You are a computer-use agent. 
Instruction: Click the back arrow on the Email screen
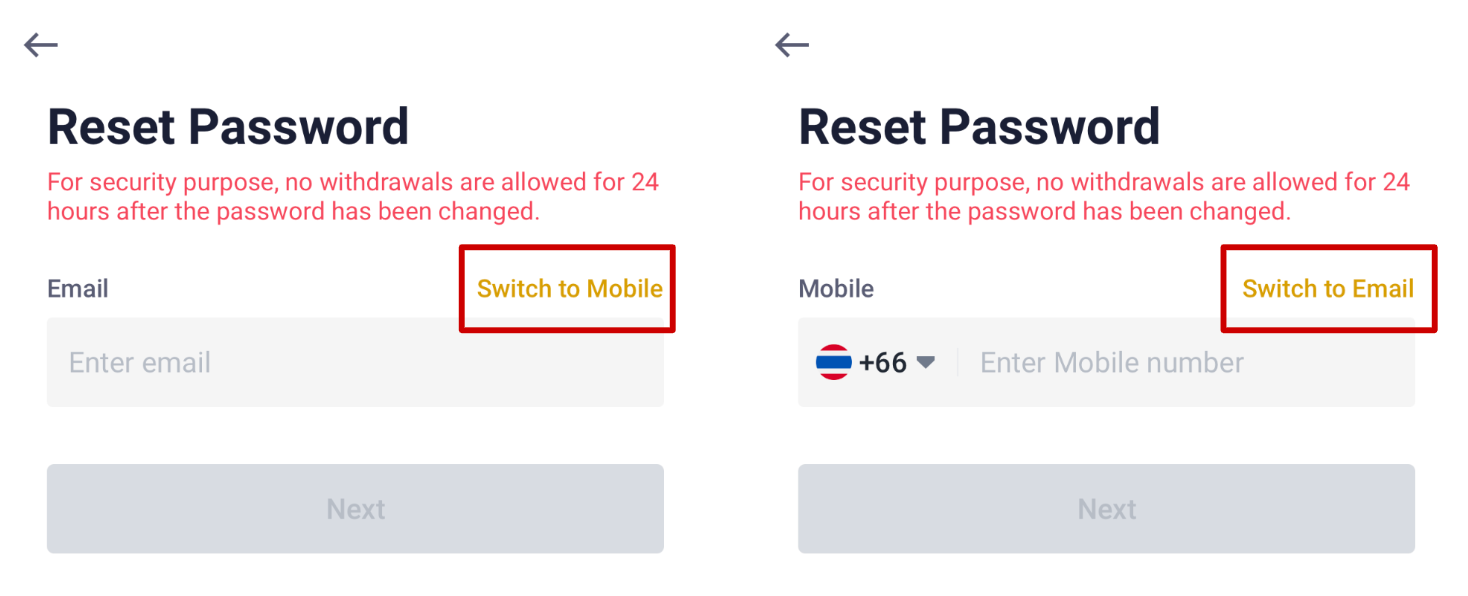pos(41,45)
